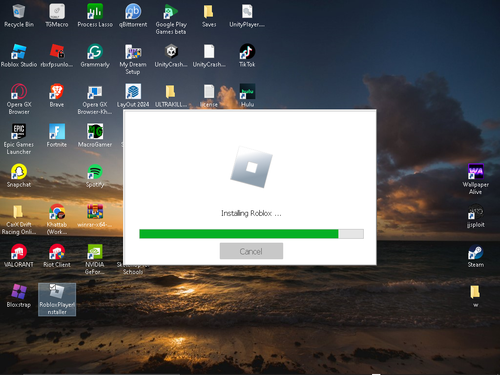500x375 pixels.
Task: Click UnityCrash icon with Unity cube logo
Action: pyautogui.click(x=171, y=56)
